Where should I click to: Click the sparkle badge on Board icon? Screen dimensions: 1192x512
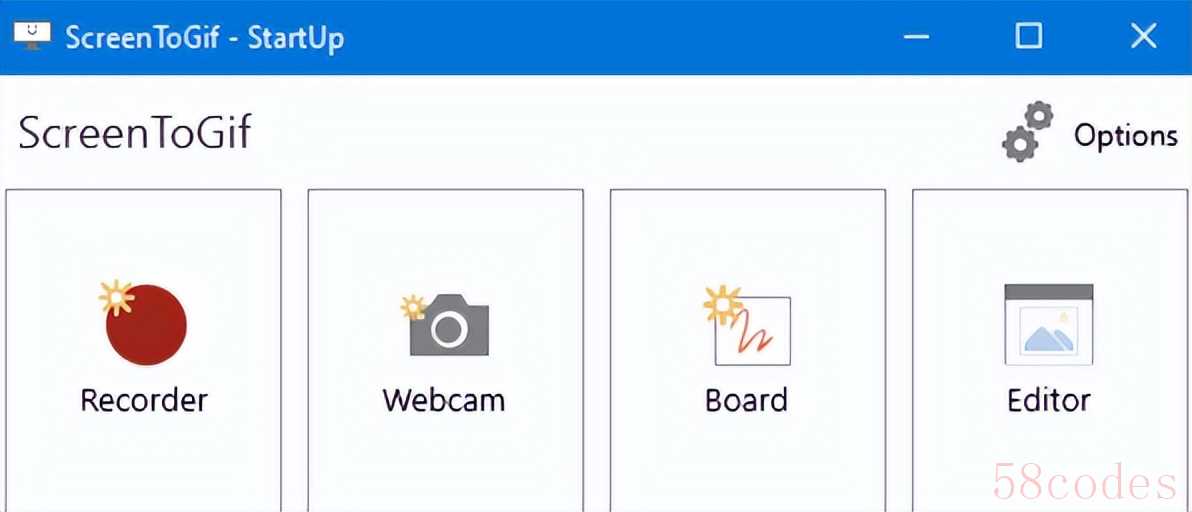point(722,305)
